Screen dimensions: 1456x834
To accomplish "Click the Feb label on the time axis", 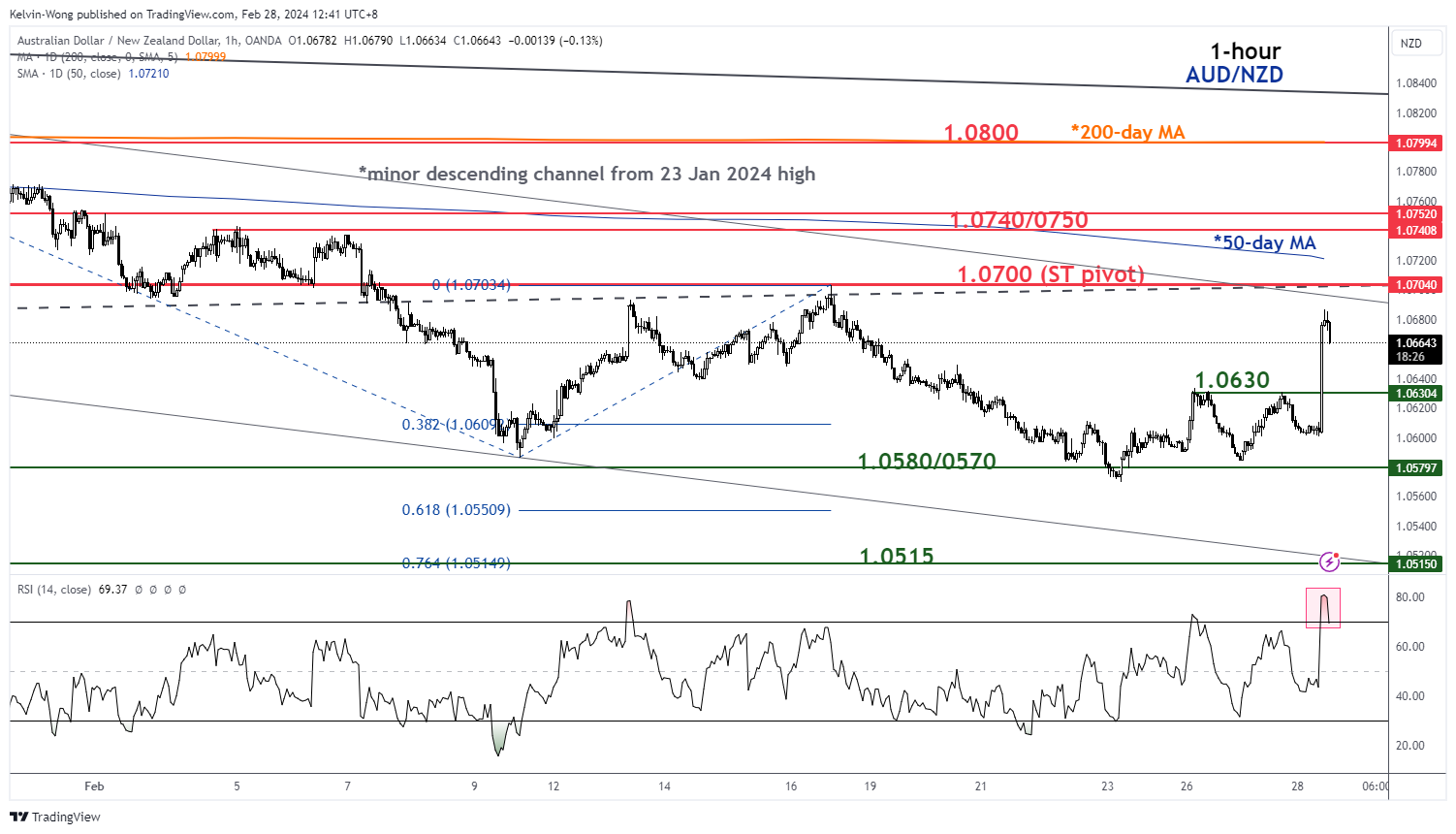I will coord(94,786).
